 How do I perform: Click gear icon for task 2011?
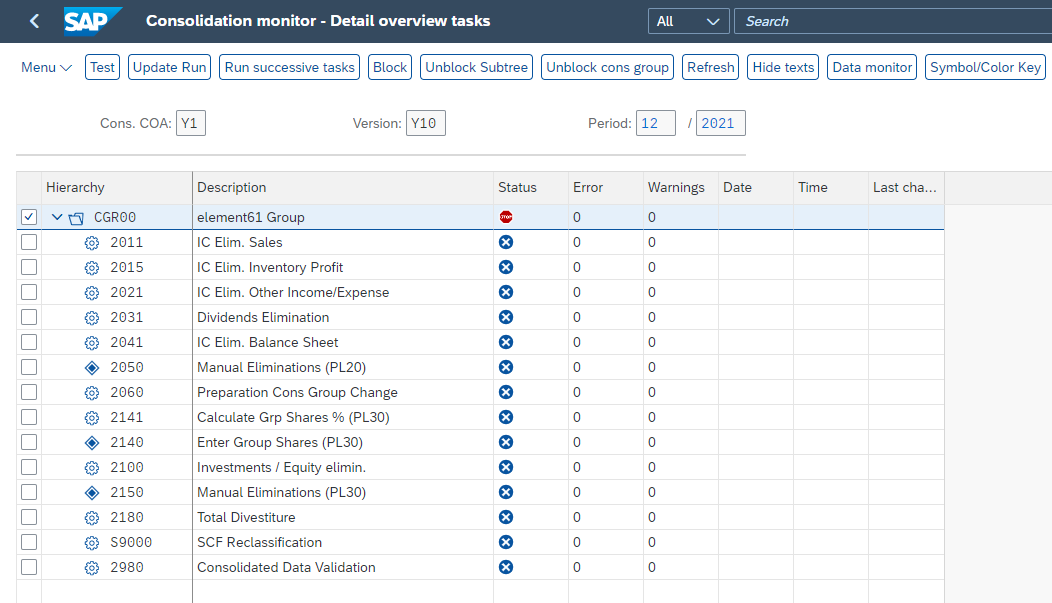pos(92,242)
